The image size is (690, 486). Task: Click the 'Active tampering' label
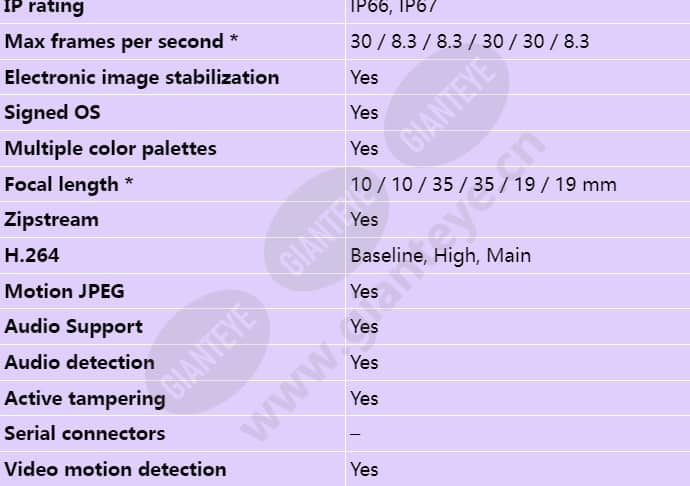coord(85,399)
